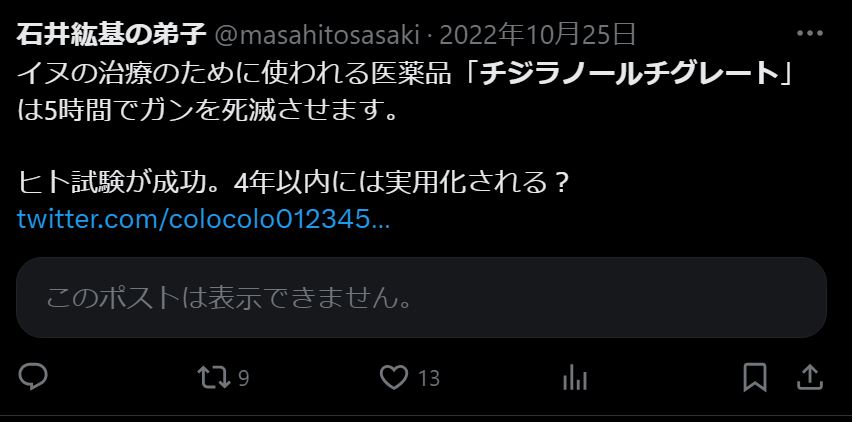The height and width of the screenshot is (422, 852).
Task: Like the post with the heart icon
Action: point(393,377)
